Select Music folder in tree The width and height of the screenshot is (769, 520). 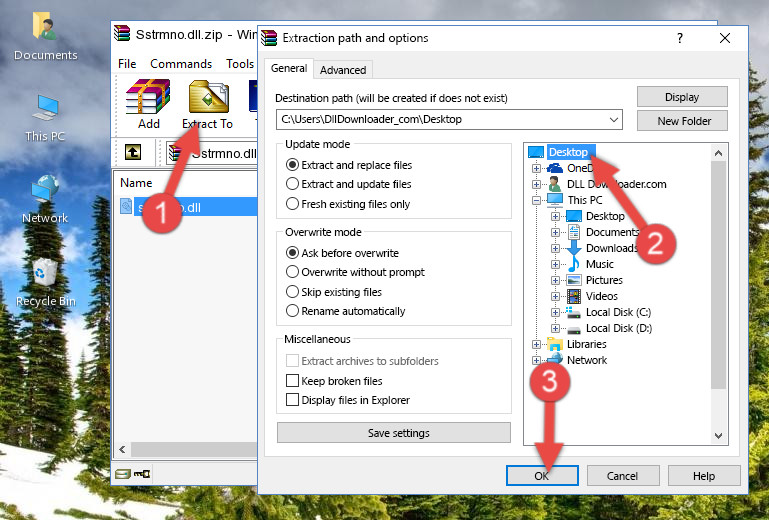[600, 264]
